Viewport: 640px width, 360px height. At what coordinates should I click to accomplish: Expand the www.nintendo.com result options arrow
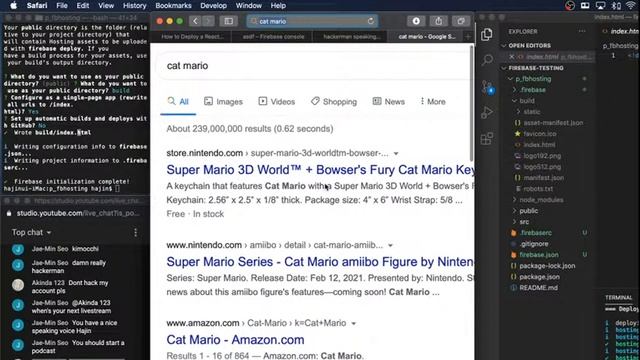click(390, 245)
